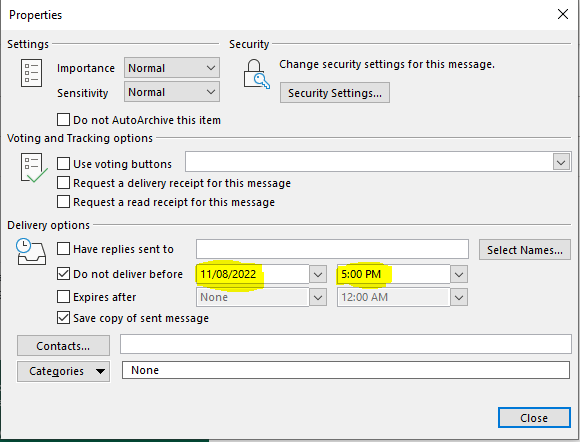
Task: Click the Select Names button
Action: click(525, 250)
